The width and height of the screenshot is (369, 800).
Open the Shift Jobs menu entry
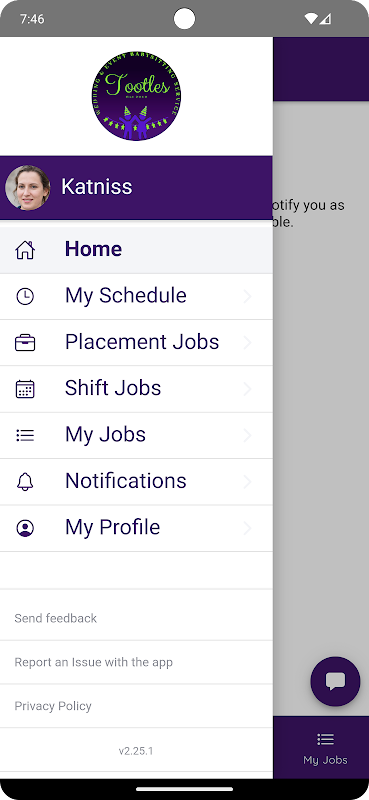(x=136, y=389)
